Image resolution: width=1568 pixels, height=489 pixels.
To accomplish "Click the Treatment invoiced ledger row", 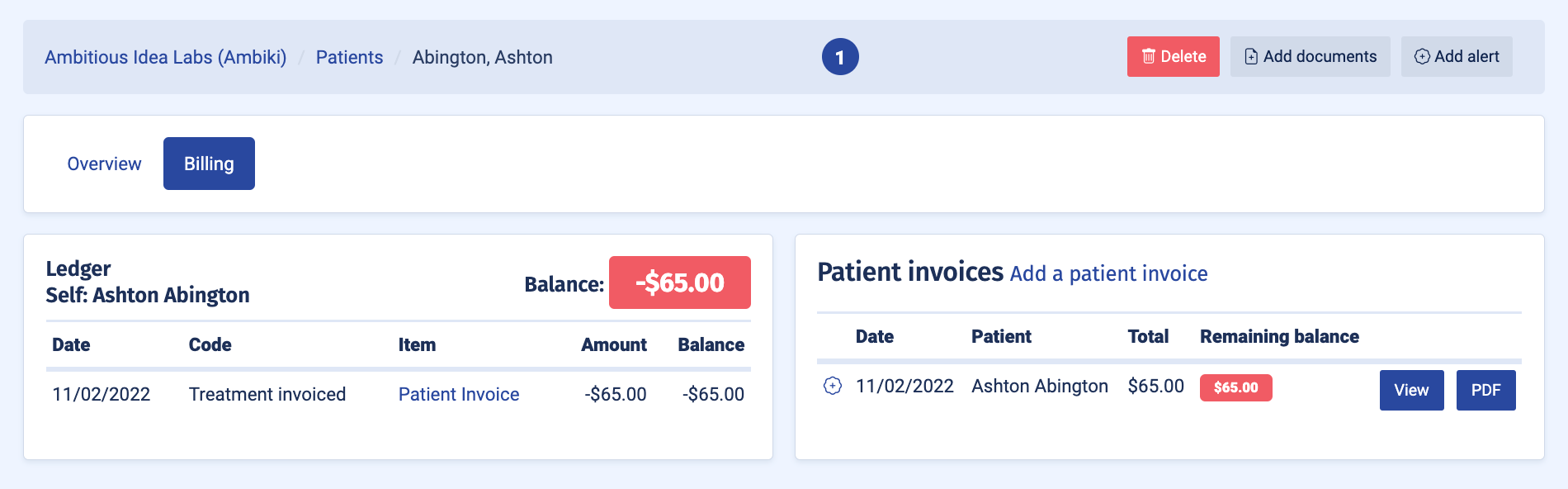I will click(398, 394).
